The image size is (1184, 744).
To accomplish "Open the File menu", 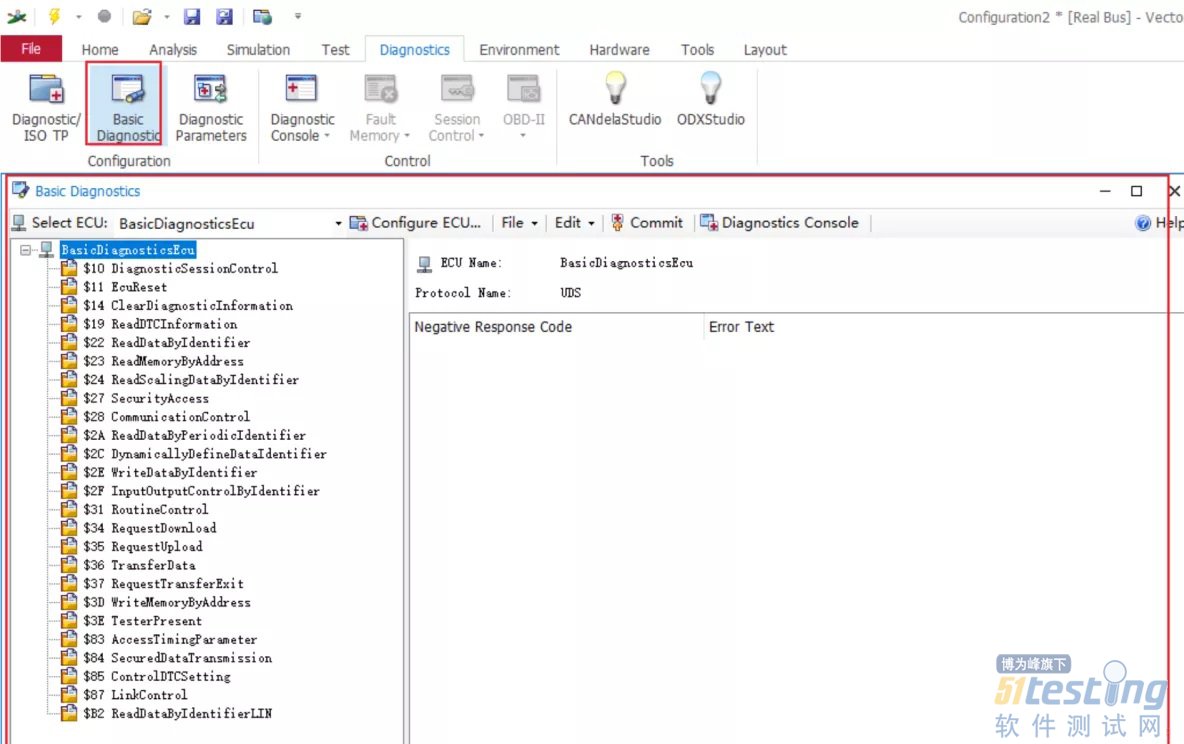I will point(31,48).
